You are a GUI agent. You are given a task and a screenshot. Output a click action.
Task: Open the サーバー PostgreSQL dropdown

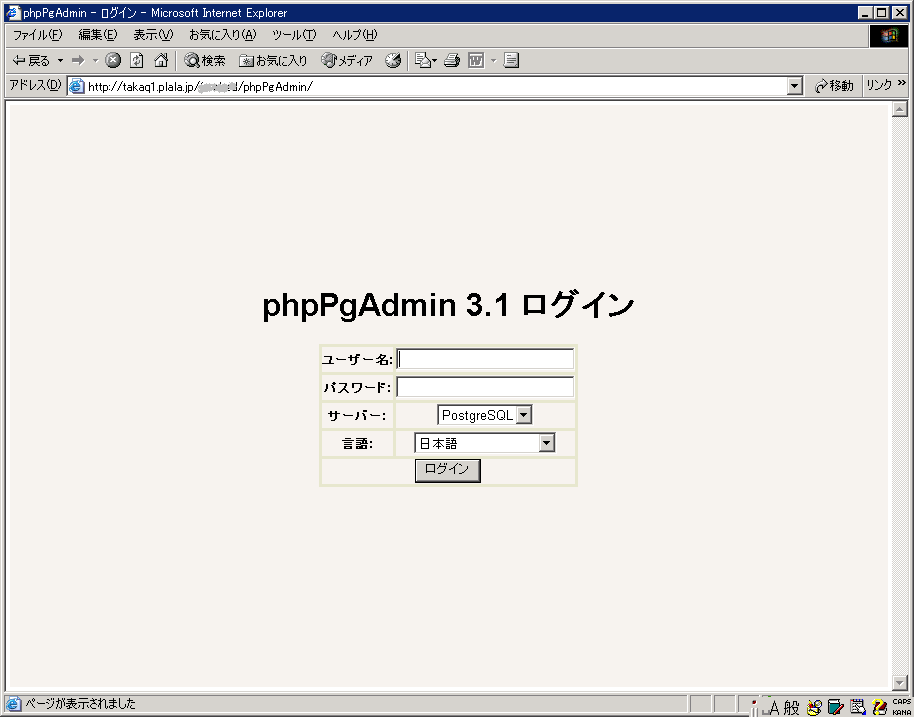coord(485,415)
